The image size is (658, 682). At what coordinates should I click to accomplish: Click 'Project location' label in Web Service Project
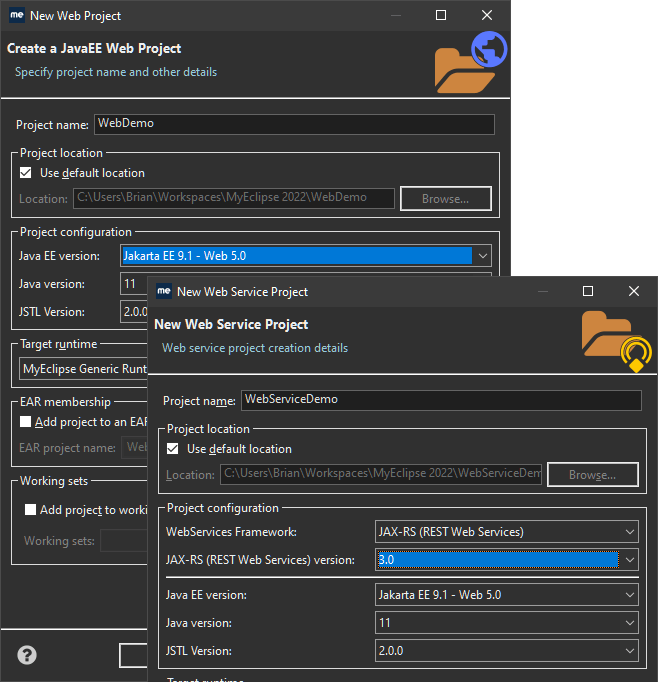pyautogui.click(x=208, y=429)
